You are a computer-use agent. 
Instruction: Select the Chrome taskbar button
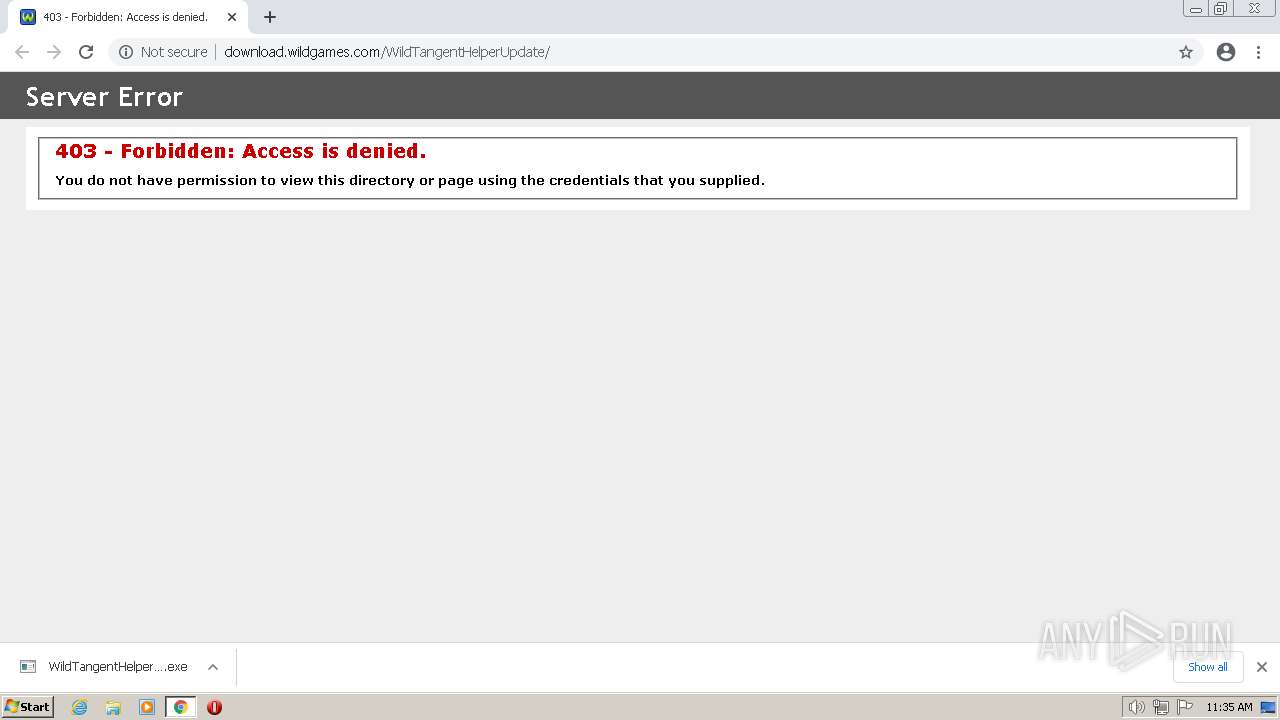[x=180, y=707]
